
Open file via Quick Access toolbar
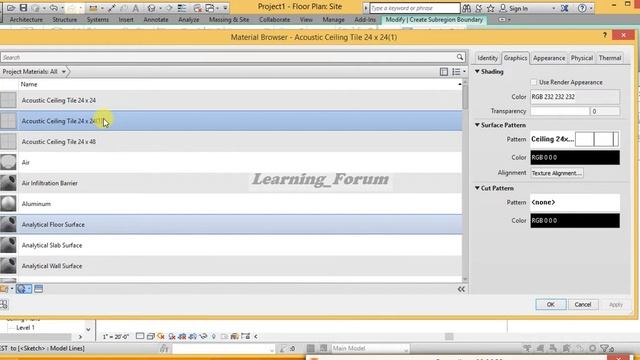pos(11,8)
